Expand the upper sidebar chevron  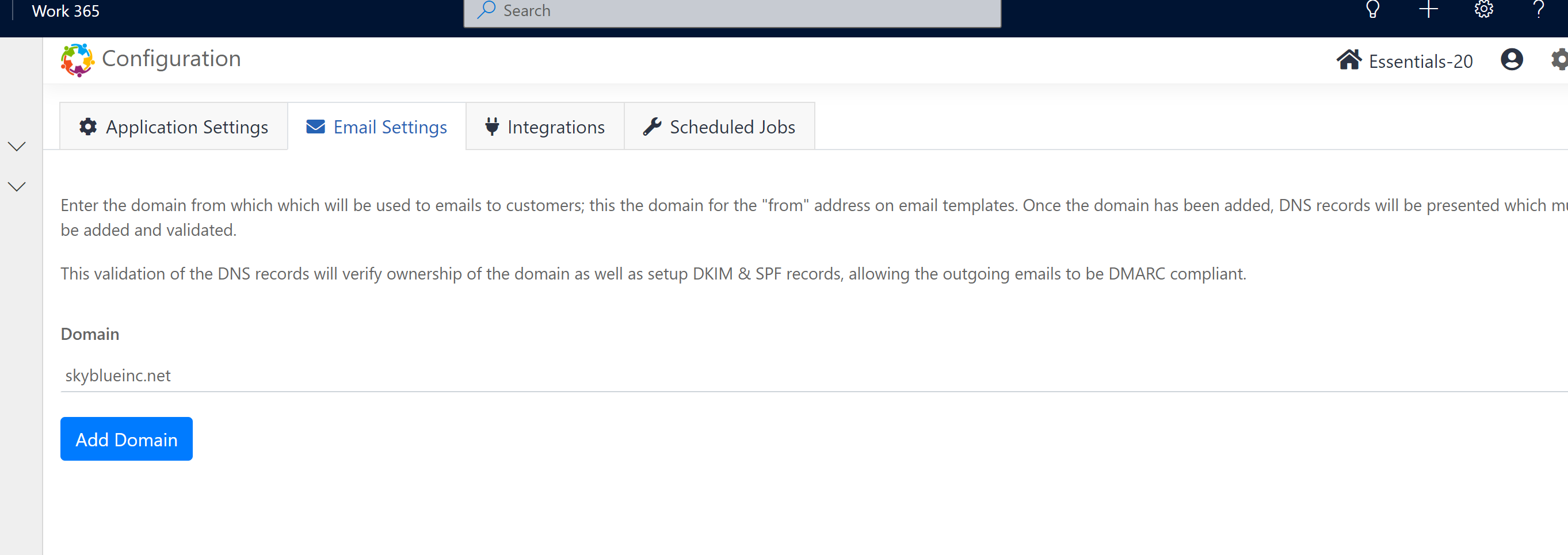(x=17, y=146)
